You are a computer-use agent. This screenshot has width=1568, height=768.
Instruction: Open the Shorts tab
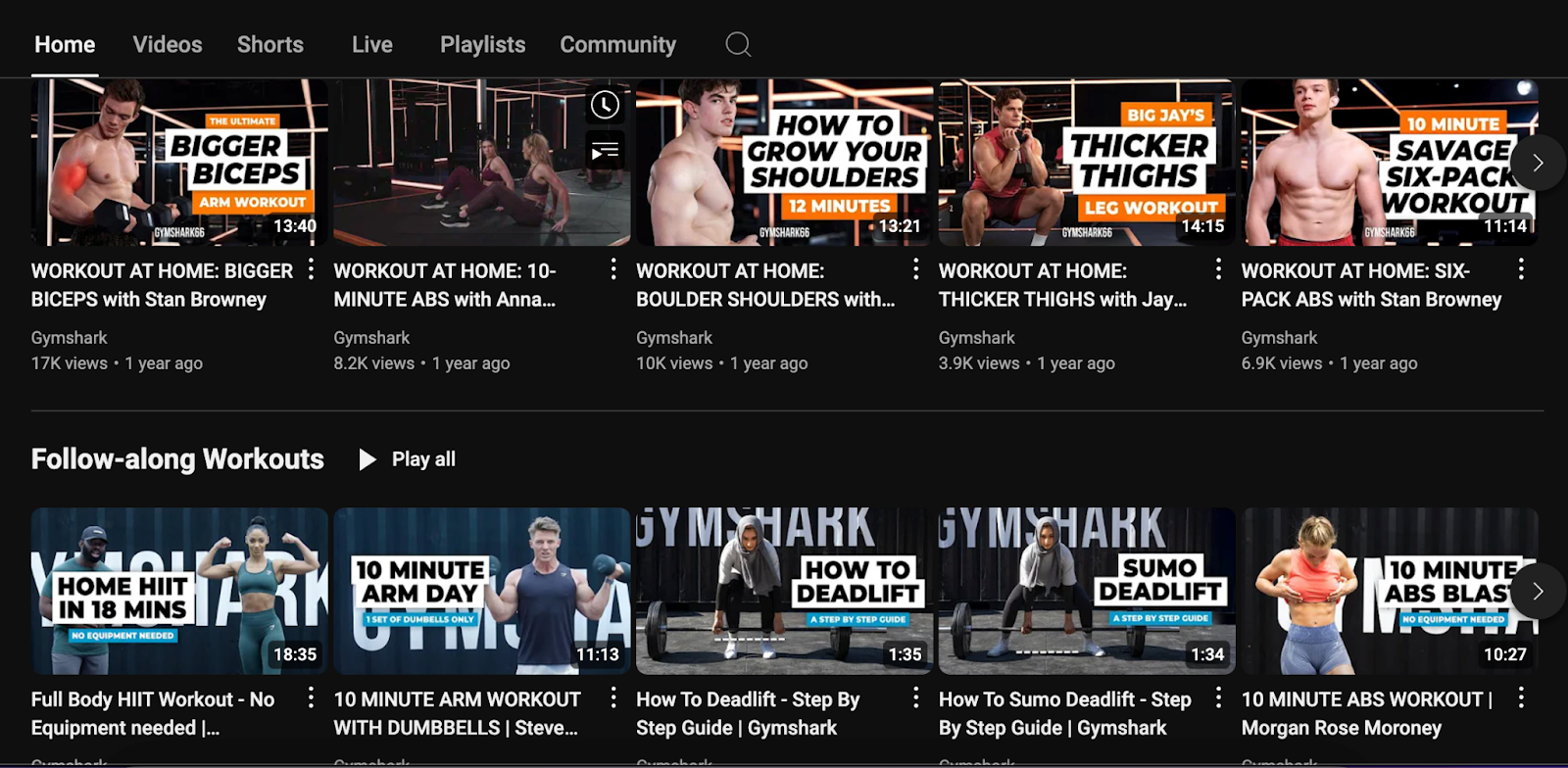tap(270, 45)
